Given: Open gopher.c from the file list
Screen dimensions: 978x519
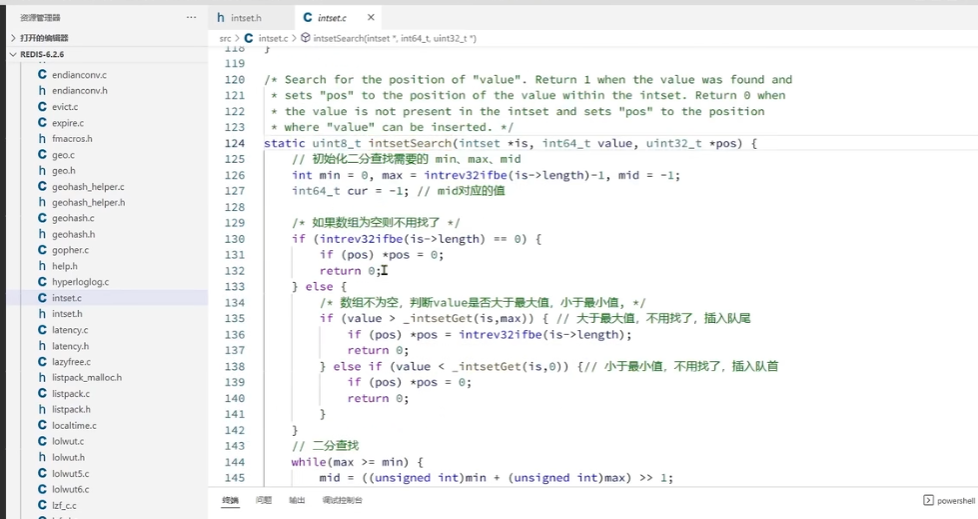Looking at the screenshot, I should point(70,250).
